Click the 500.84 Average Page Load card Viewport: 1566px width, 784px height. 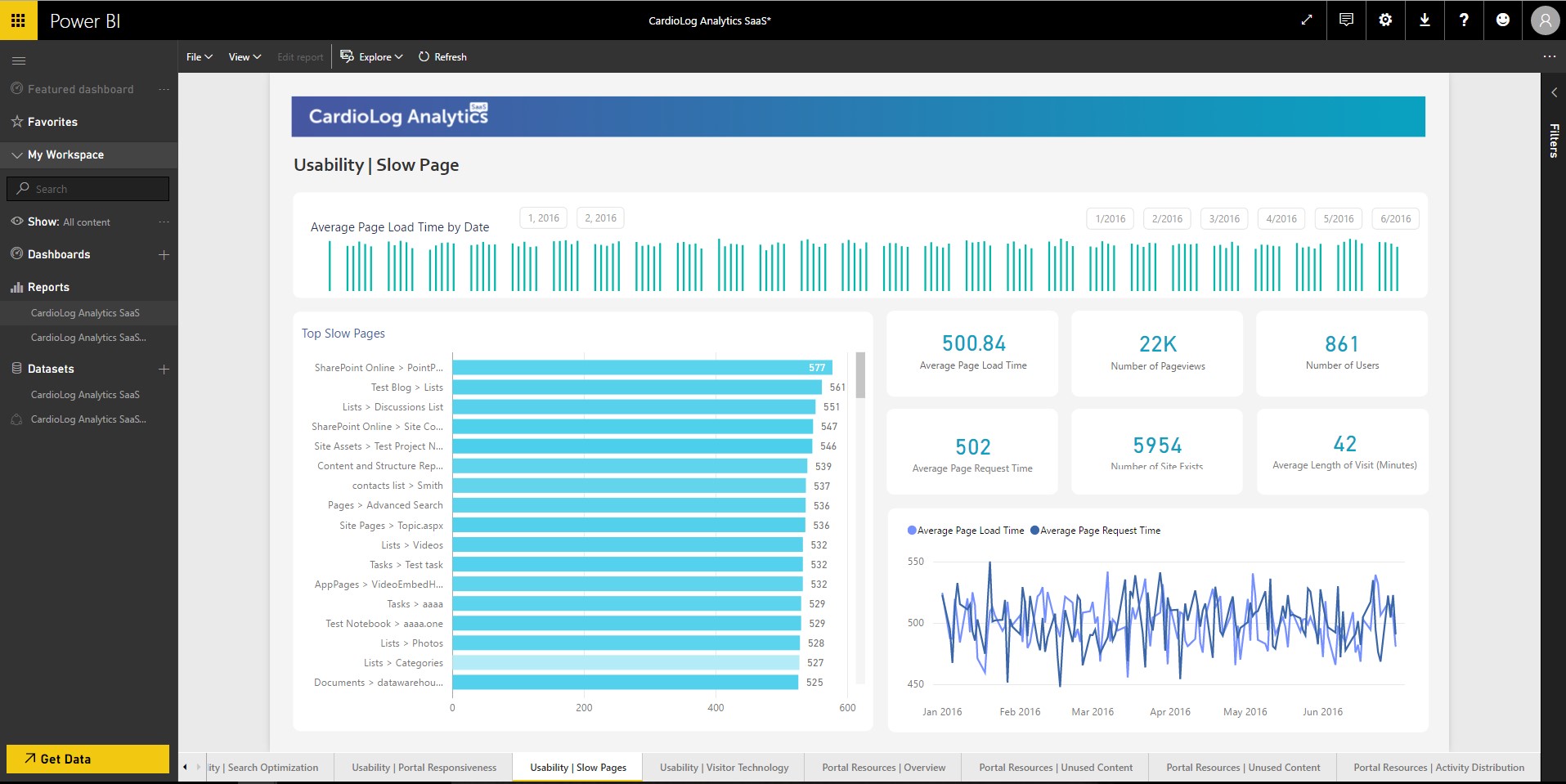(x=972, y=353)
